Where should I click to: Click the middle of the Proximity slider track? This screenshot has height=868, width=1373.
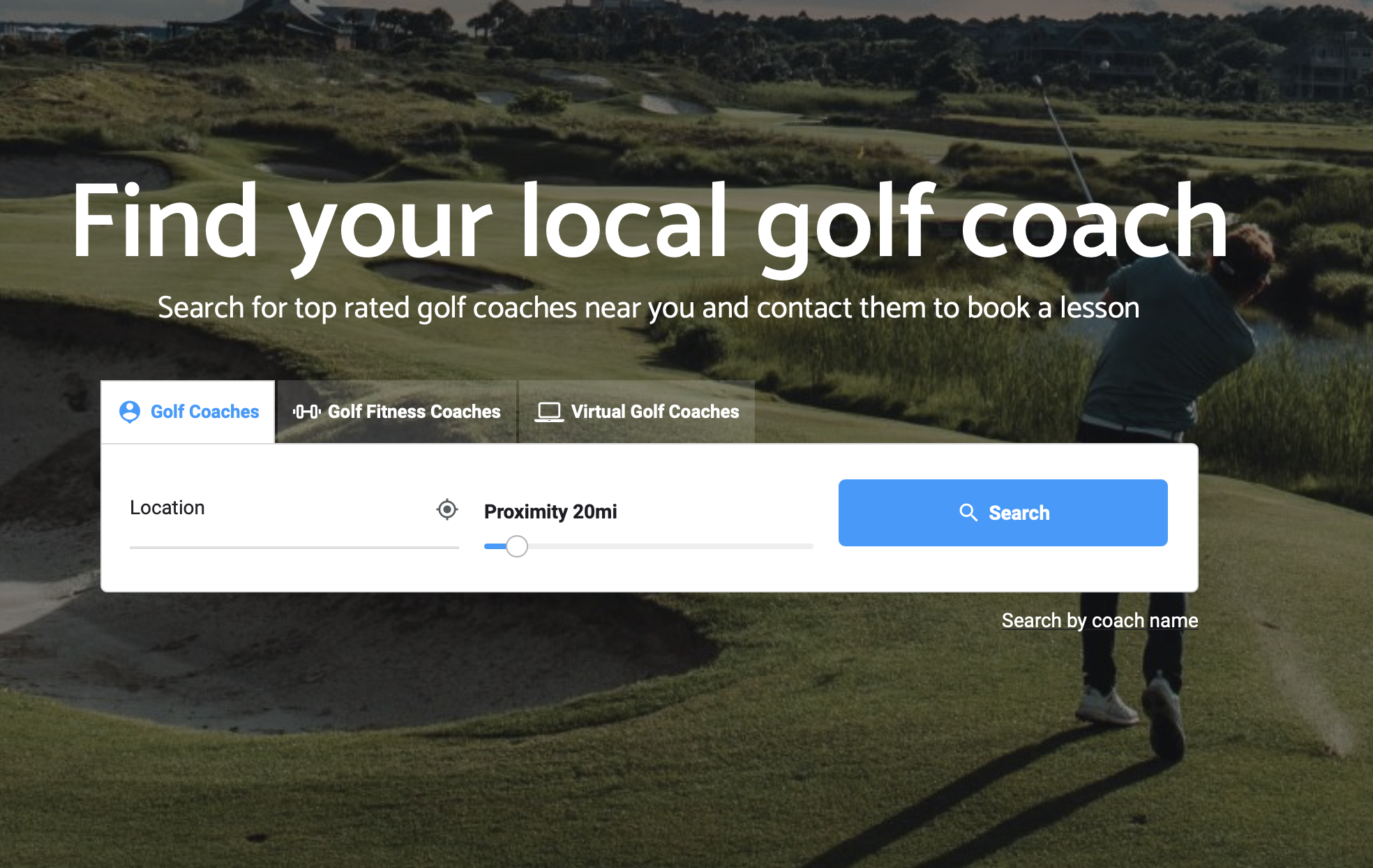coord(649,546)
